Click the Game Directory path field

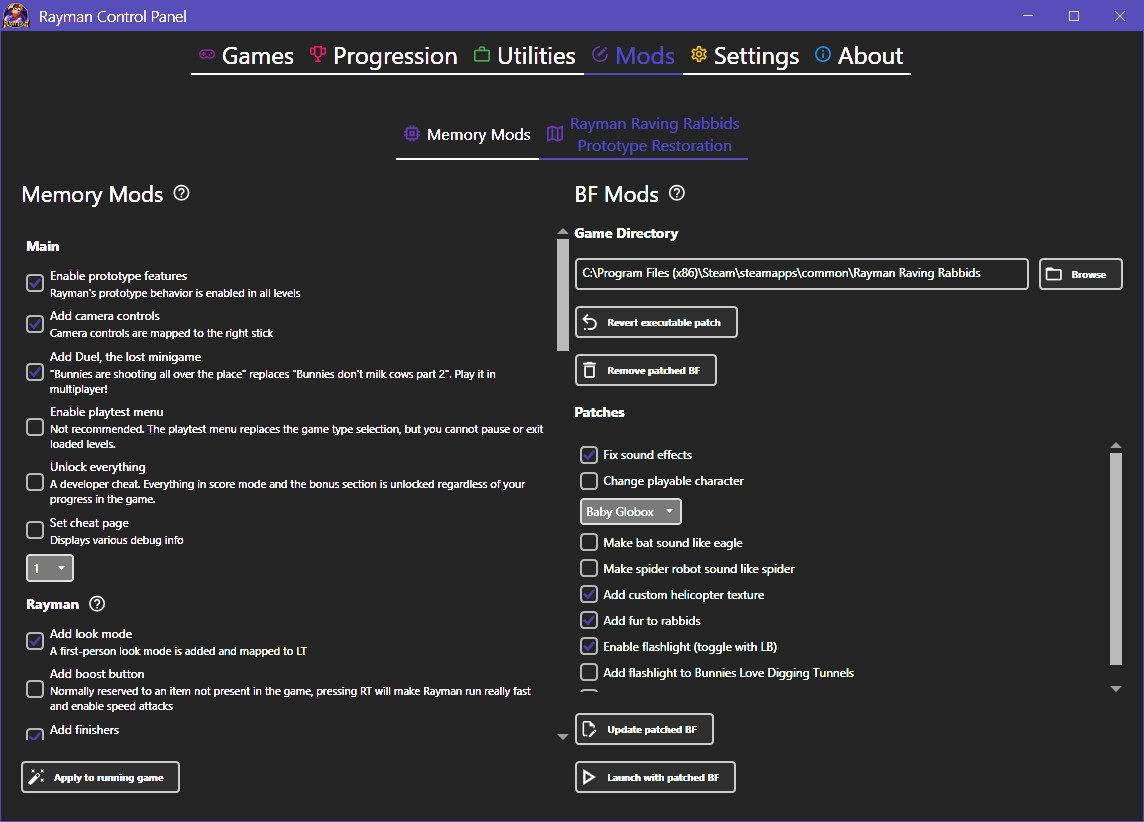point(800,273)
